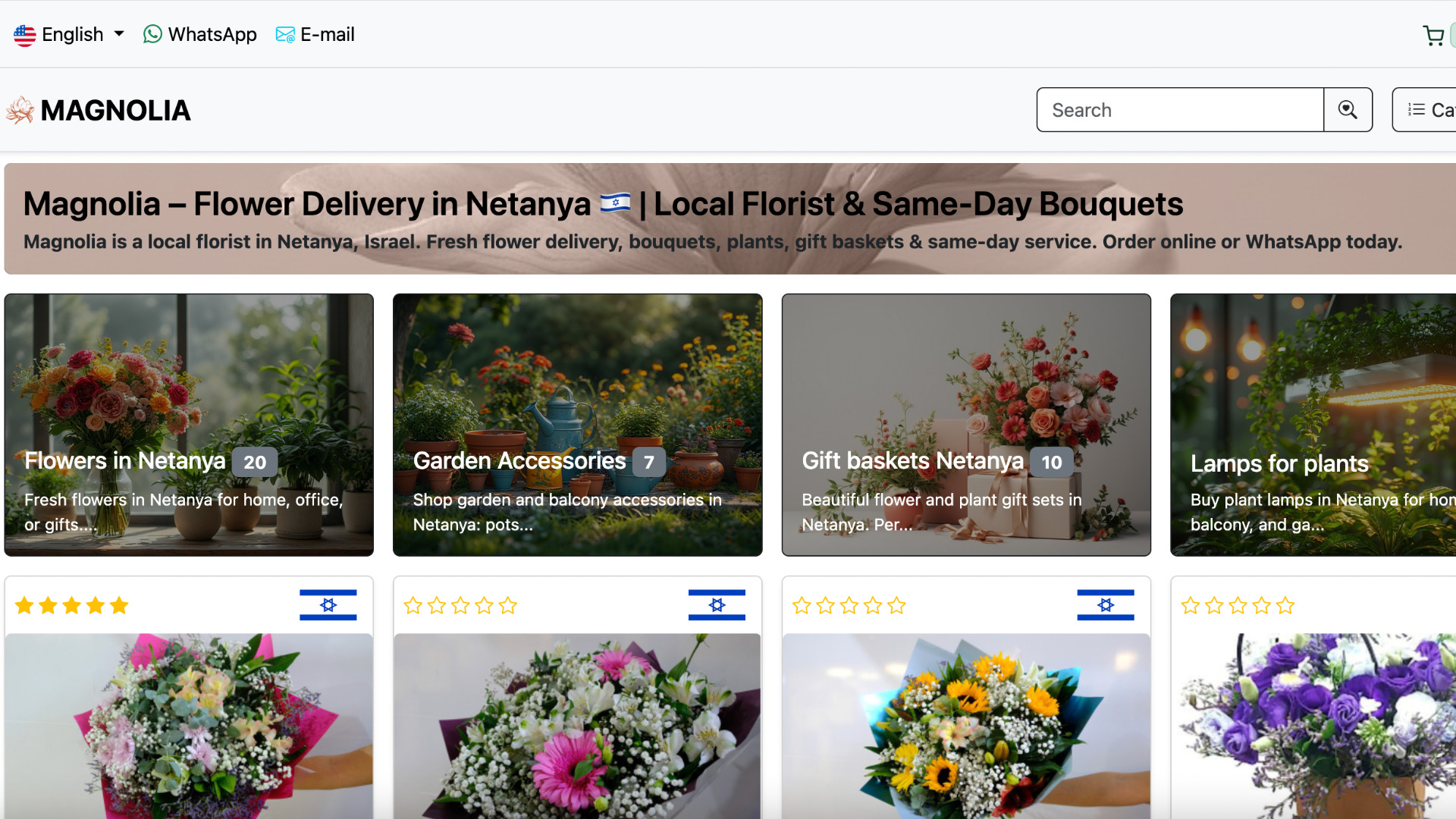Screen dimensions: 1456x819
Task: Click the Israel flag emoji in banner heading
Action: [615, 203]
